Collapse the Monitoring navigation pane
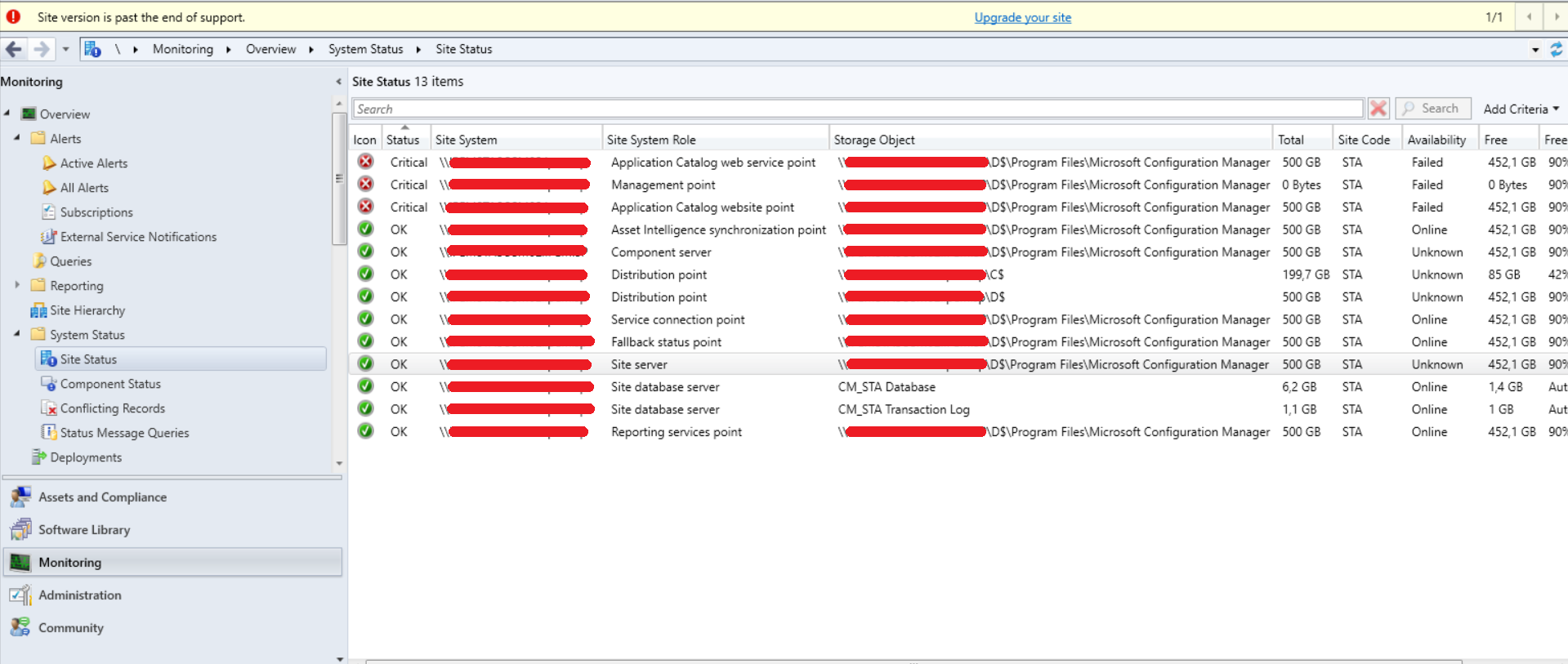1568x664 pixels. coord(338,82)
